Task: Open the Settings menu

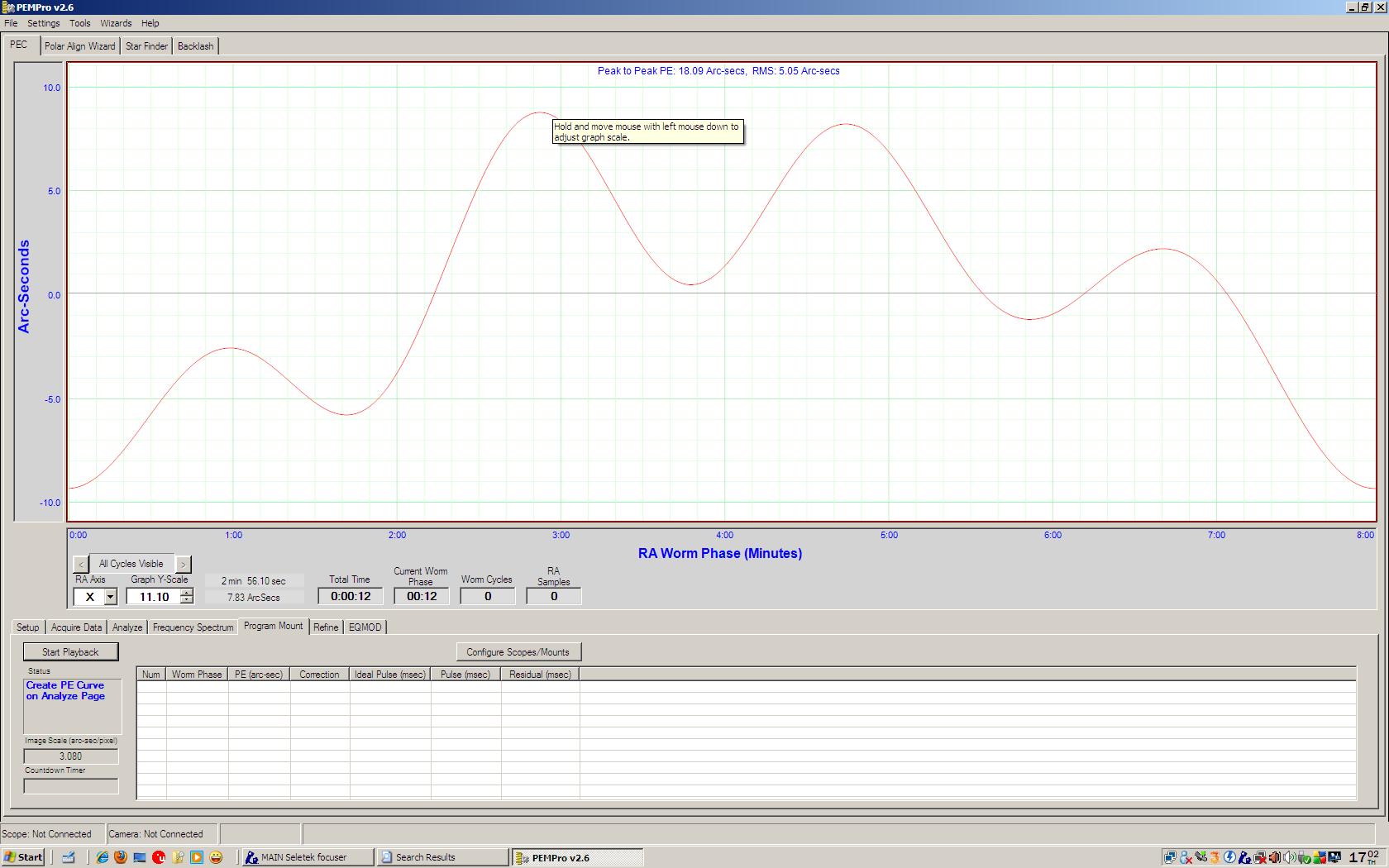Action: 43,23
